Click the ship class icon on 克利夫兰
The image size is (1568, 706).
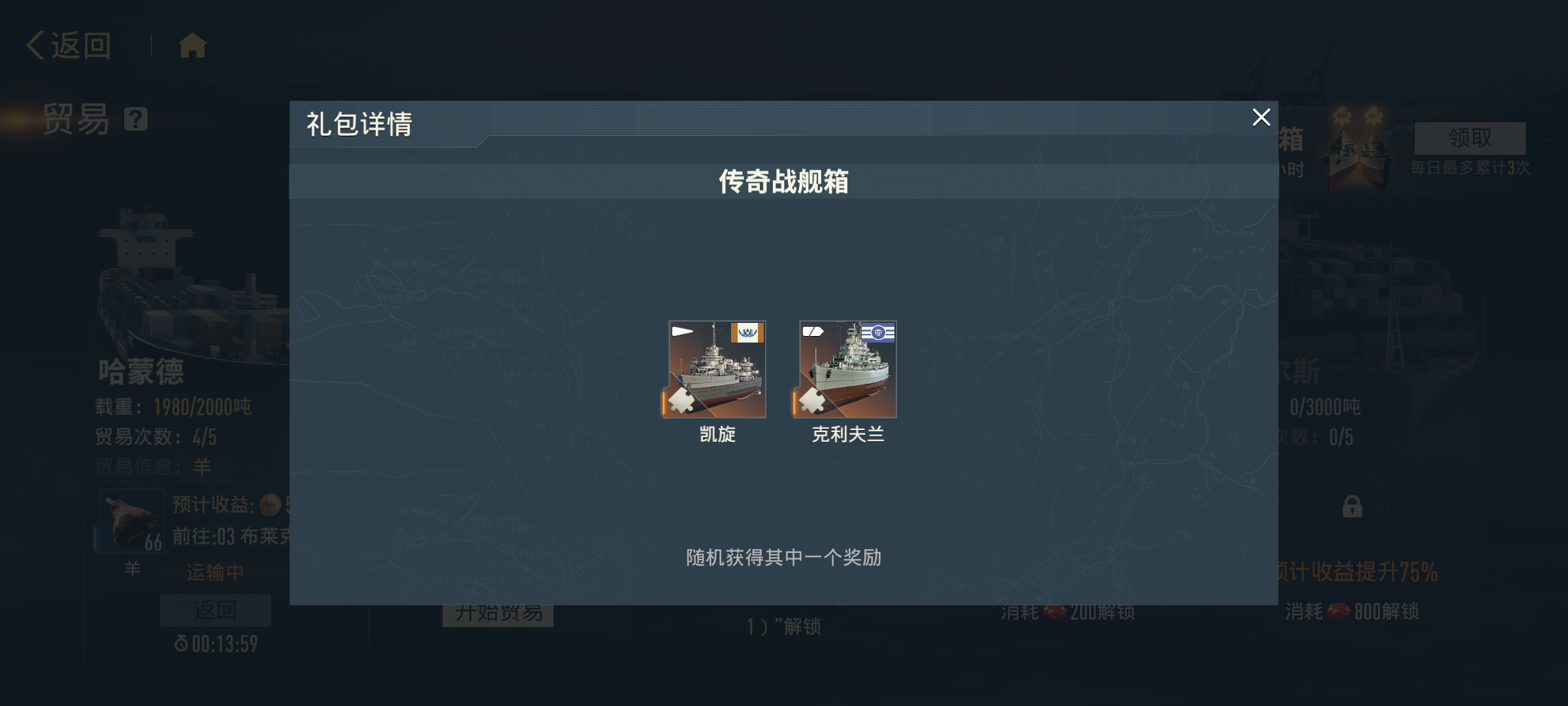click(813, 331)
